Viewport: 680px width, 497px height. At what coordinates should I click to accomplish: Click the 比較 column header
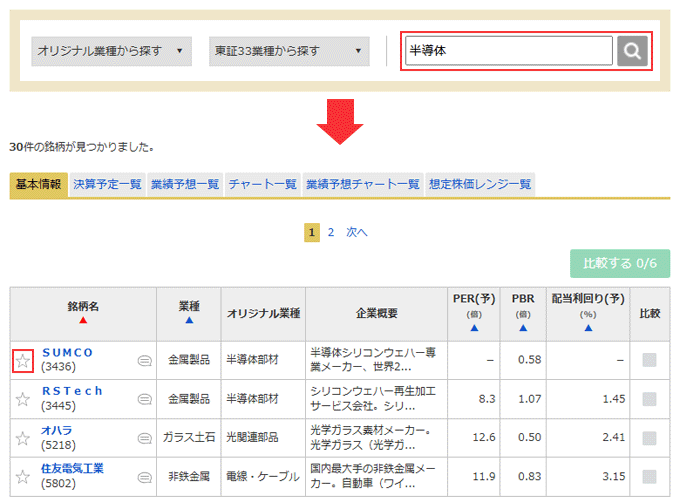tap(650, 314)
